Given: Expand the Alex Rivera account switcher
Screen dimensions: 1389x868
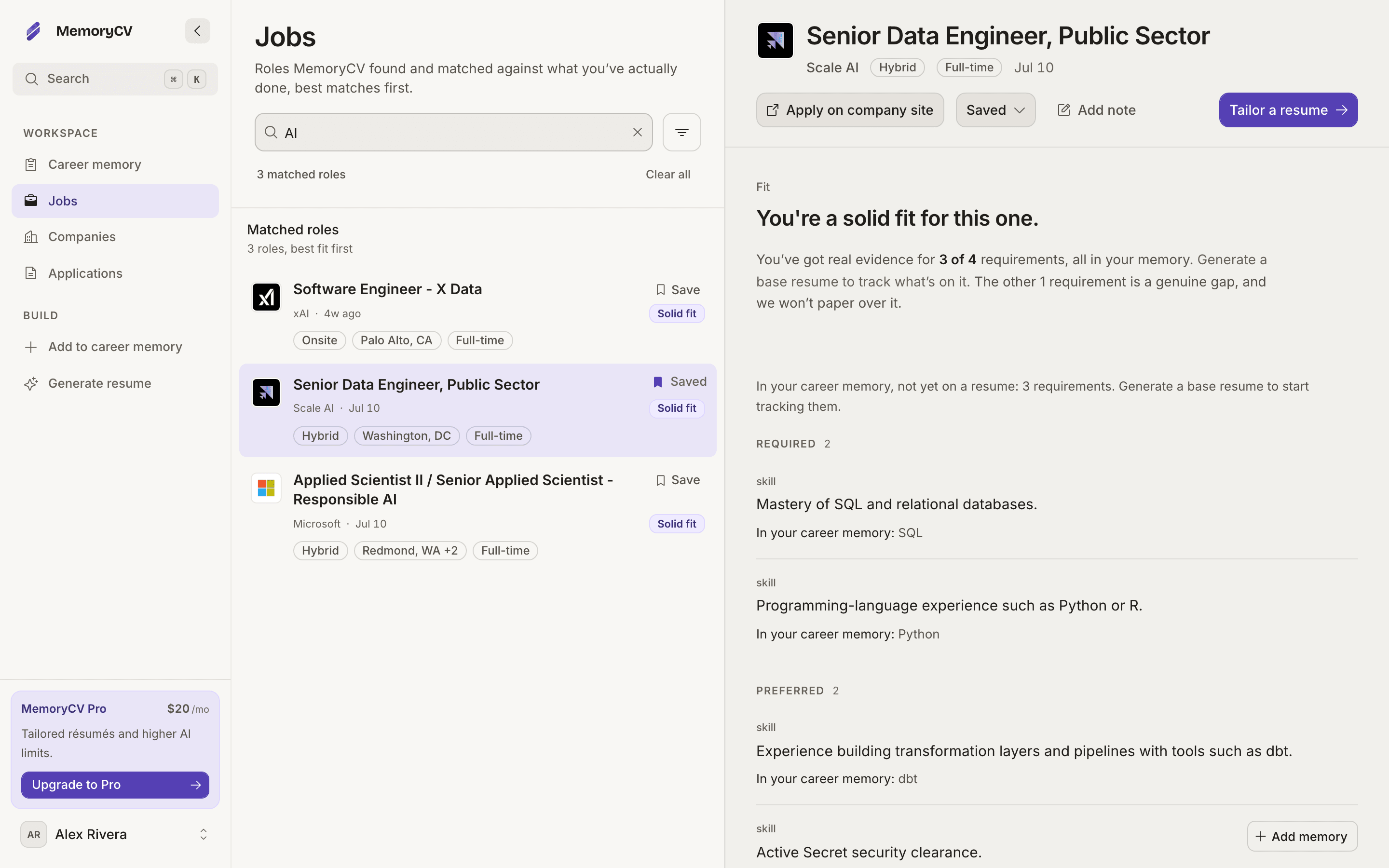Looking at the screenshot, I should [203, 834].
